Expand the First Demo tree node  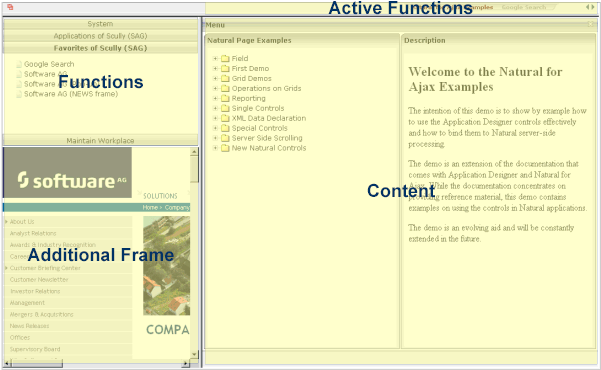tap(215, 68)
